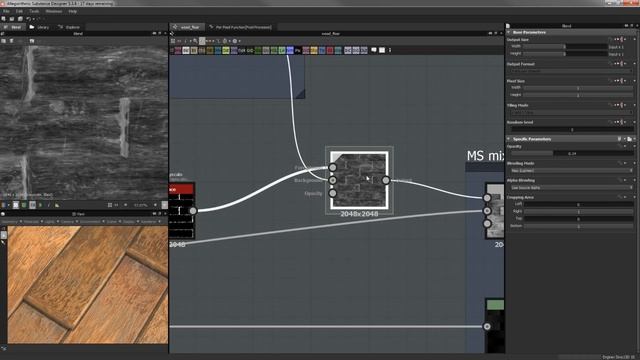
Task: Click the Ps pixel processor node icon
Action: pyautogui.click(x=298, y=50)
